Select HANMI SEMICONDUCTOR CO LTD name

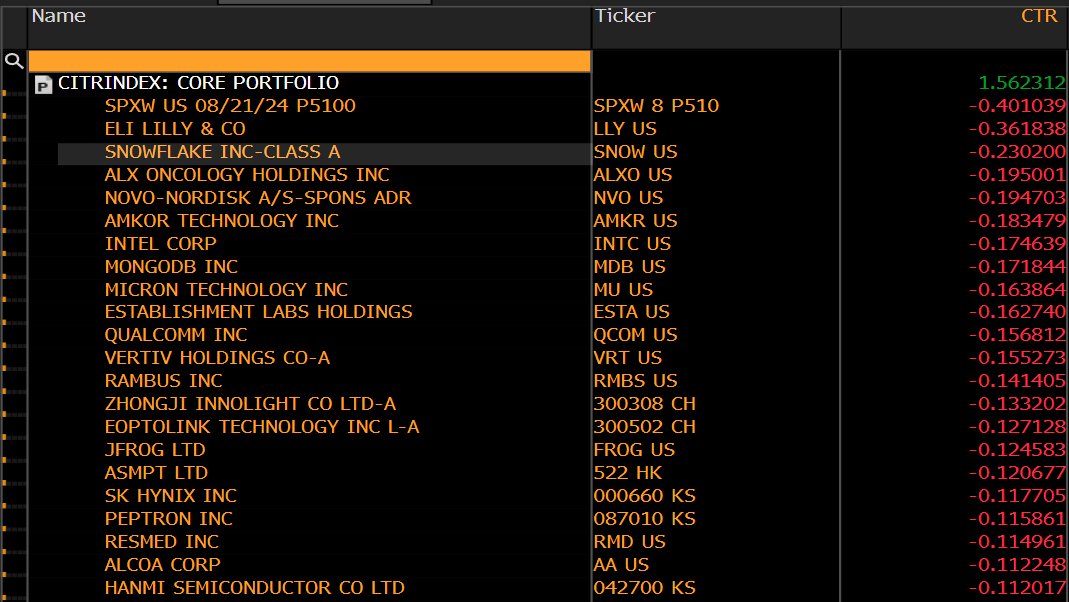[254, 588]
